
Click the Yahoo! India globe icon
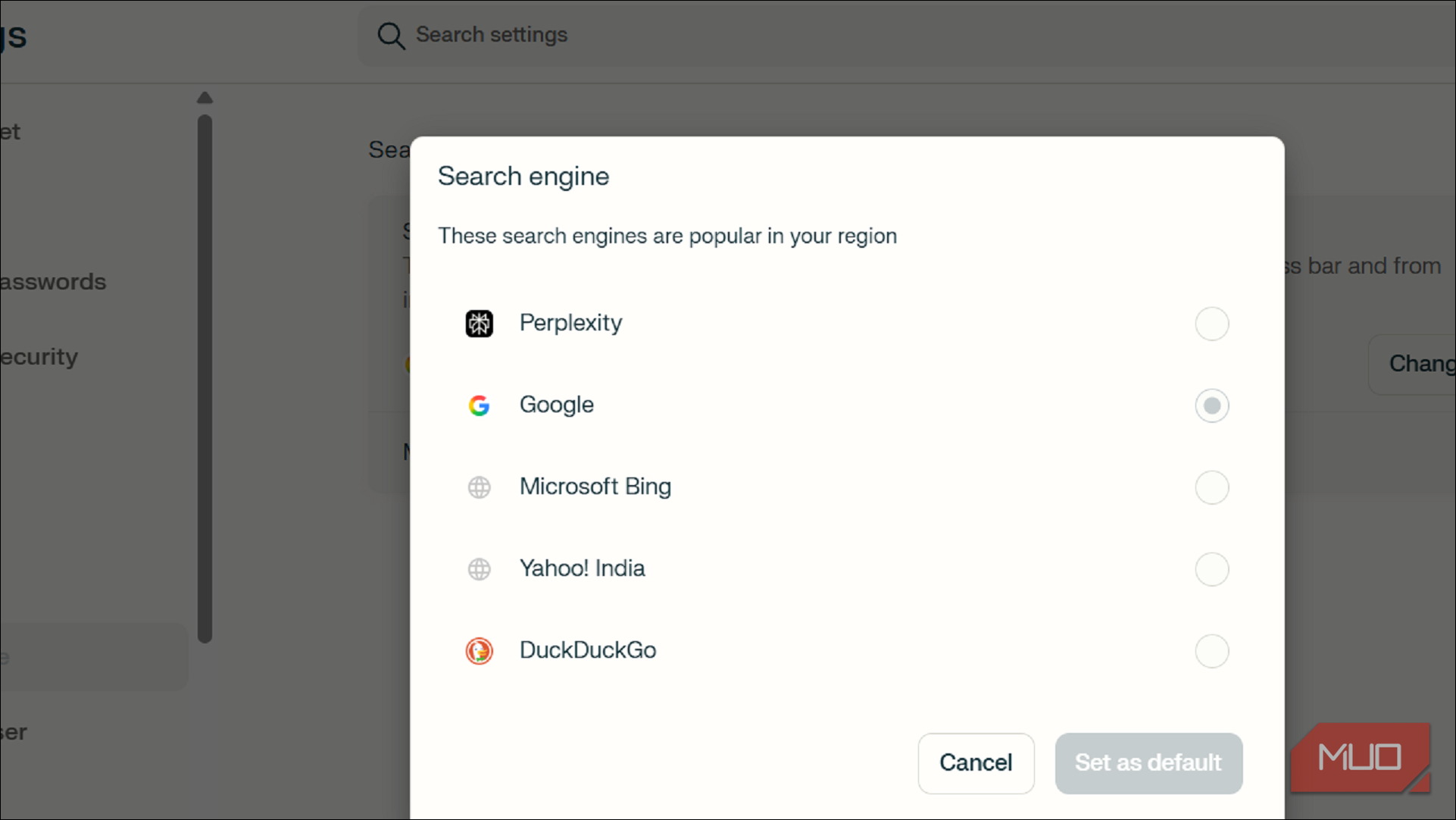[x=479, y=569]
